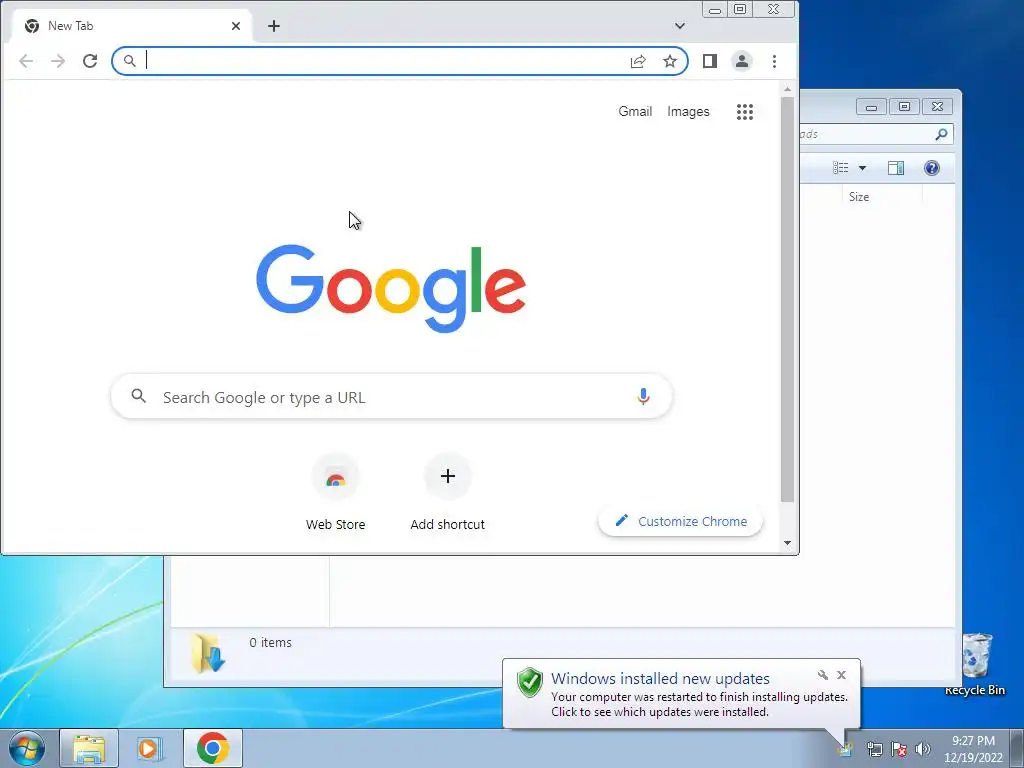Click the Size column header in Explorer

[882, 197]
